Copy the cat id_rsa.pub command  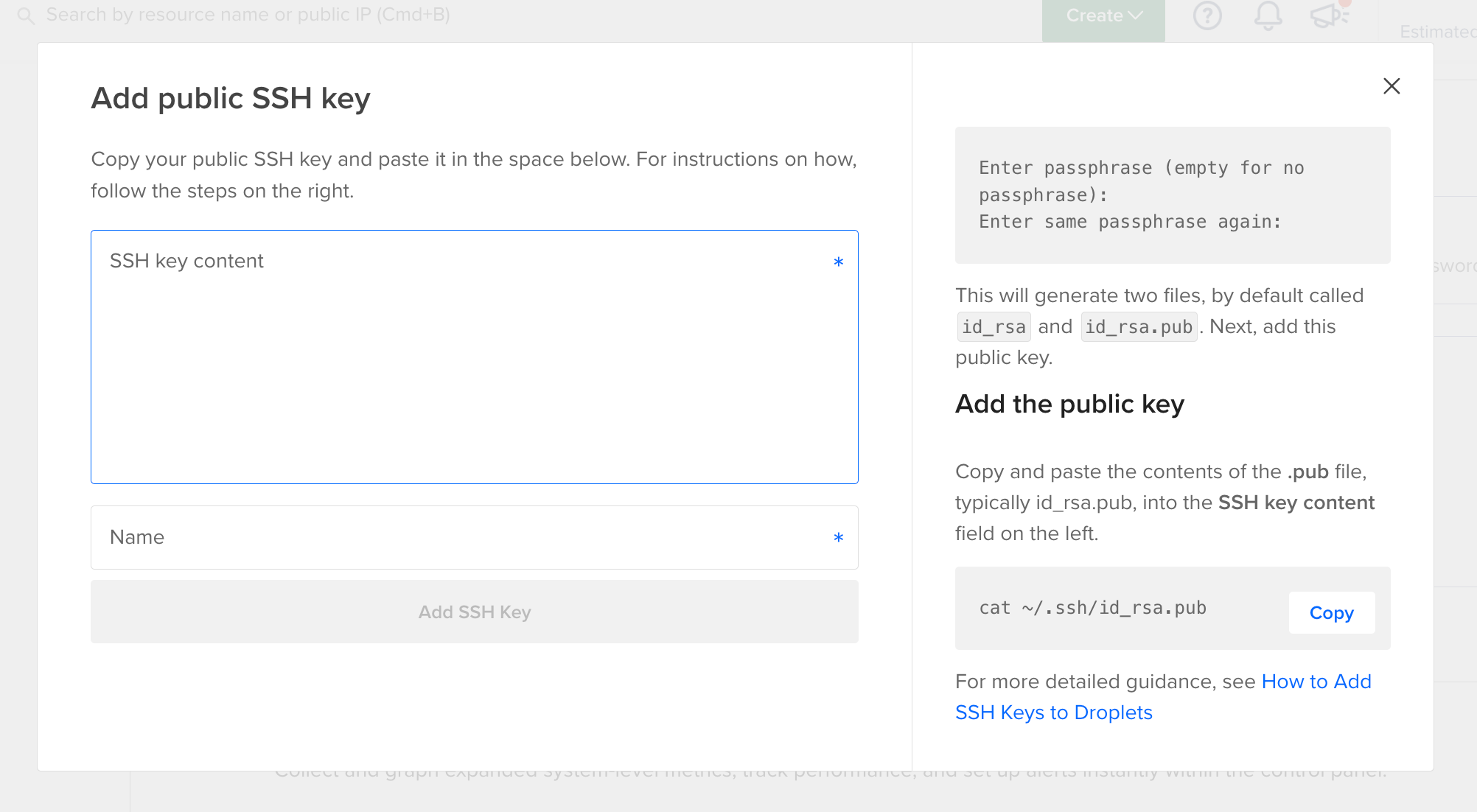tap(1331, 612)
